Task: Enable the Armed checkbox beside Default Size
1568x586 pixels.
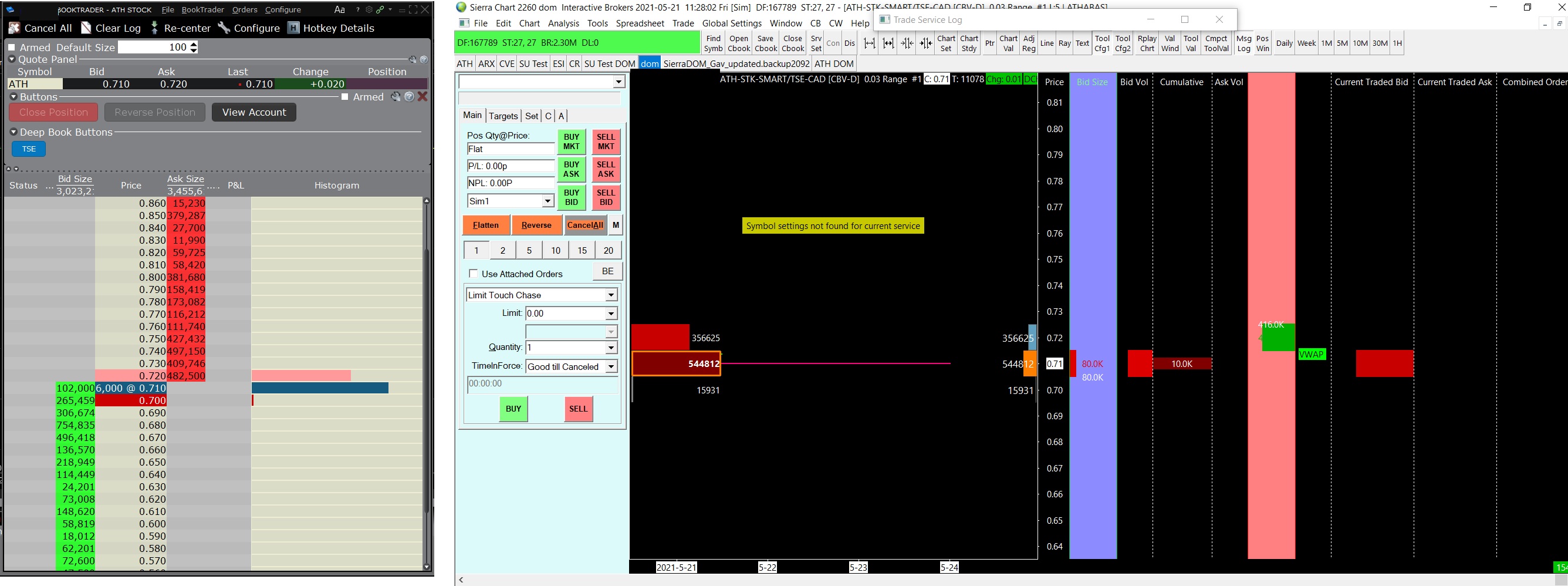Action: (x=12, y=48)
